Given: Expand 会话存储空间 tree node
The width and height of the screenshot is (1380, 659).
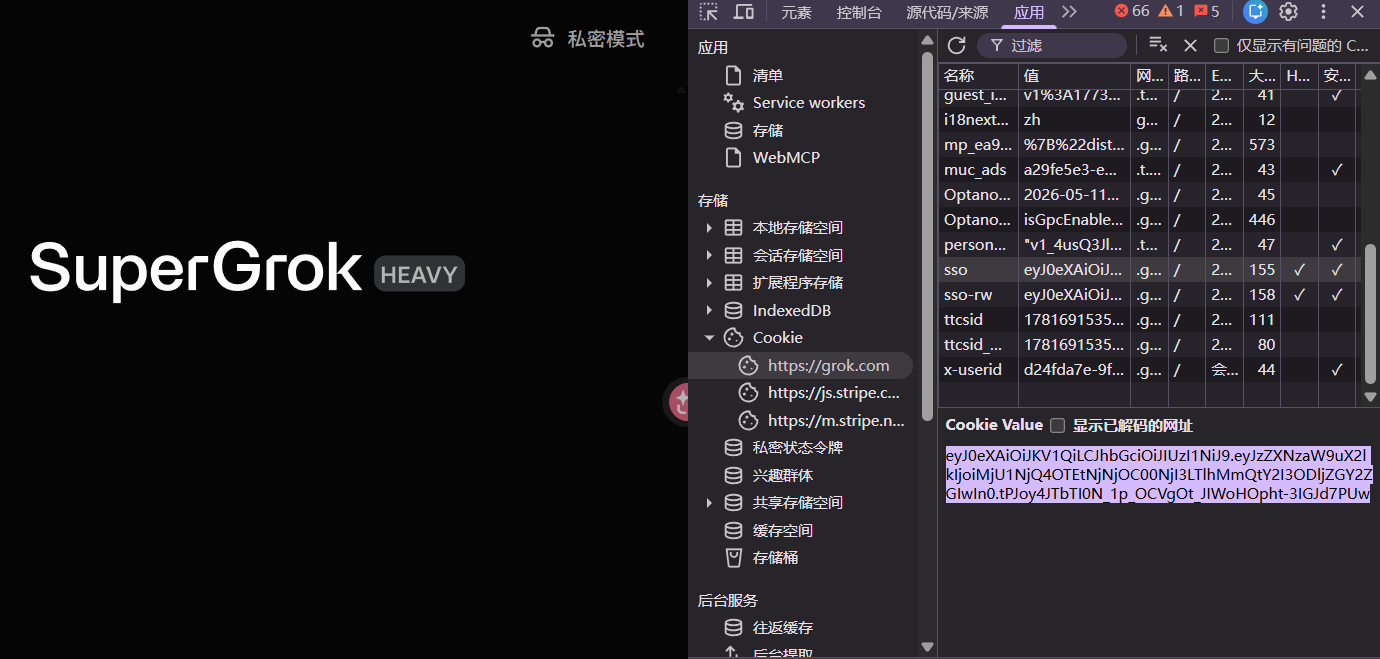Looking at the screenshot, I should coord(709,255).
